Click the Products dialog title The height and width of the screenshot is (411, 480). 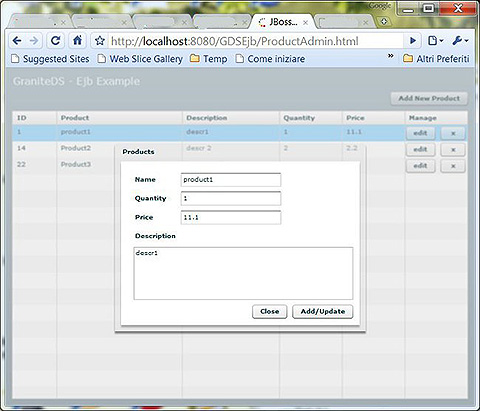click(x=138, y=152)
